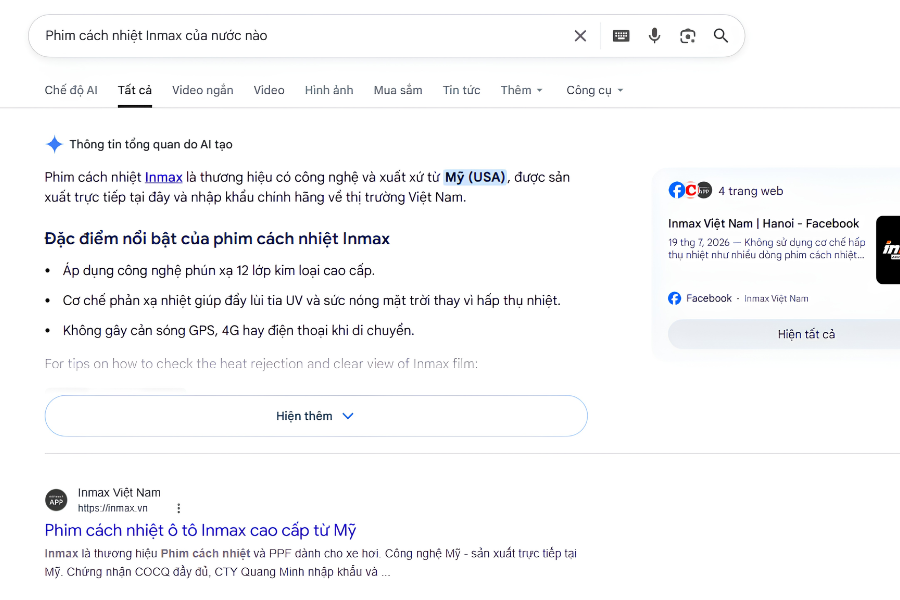Open the three-dot menu for inmax.vn result

tap(179, 508)
